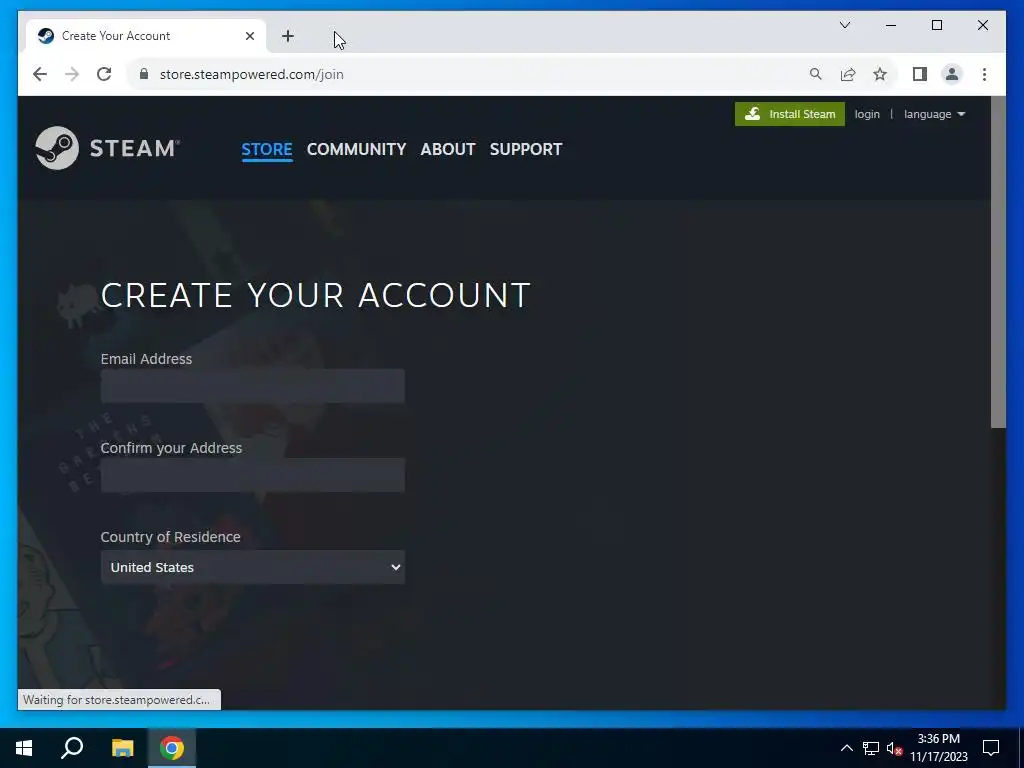The width and height of the screenshot is (1024, 768).
Task: Open the Windows Start menu
Action: (24, 748)
